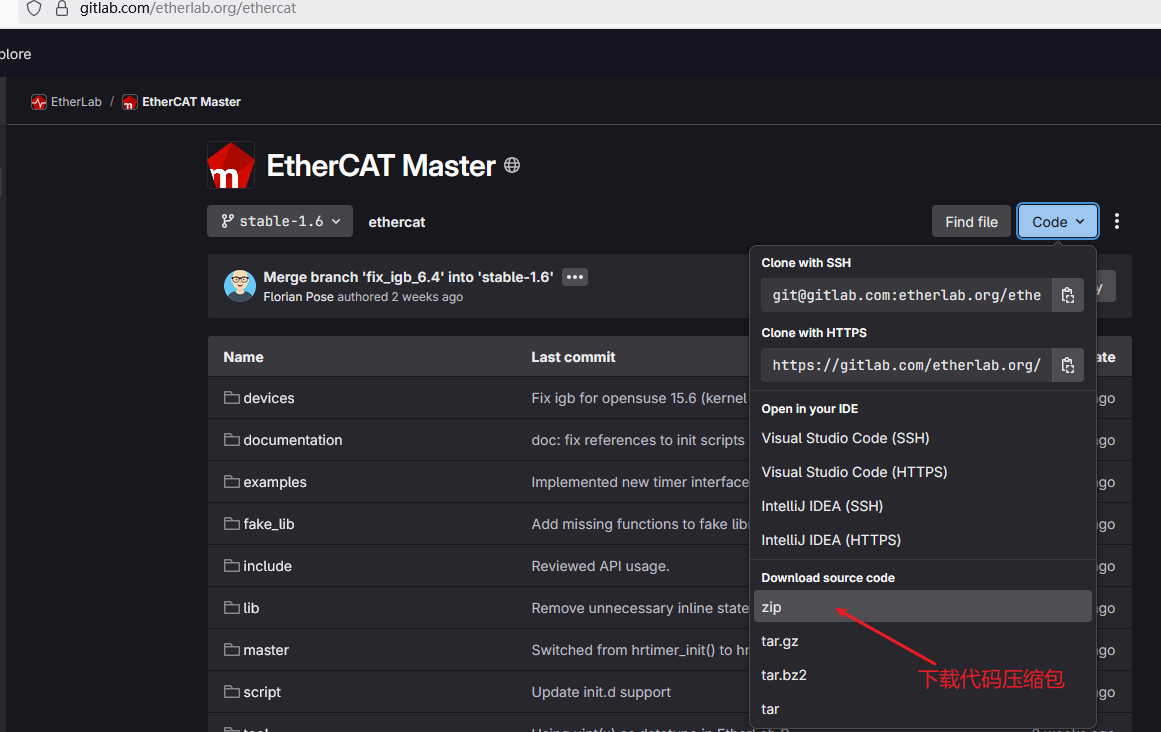Click the master folder icon
The height and width of the screenshot is (732, 1161).
pos(232,650)
